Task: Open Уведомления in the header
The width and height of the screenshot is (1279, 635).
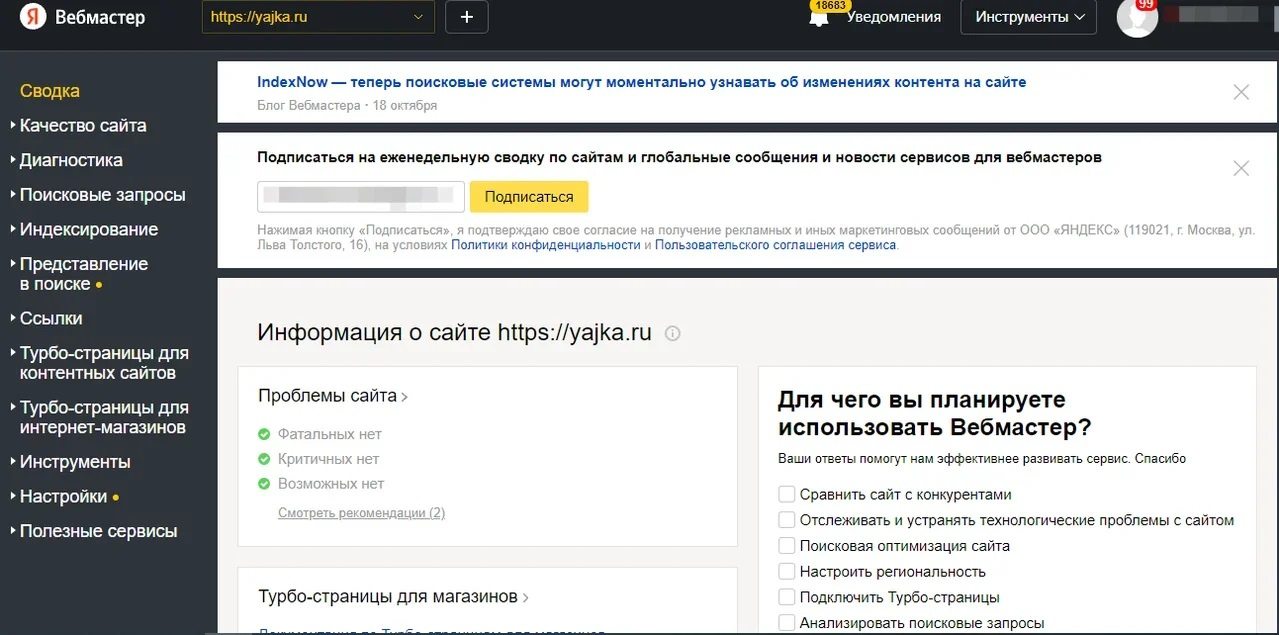Action: [894, 17]
